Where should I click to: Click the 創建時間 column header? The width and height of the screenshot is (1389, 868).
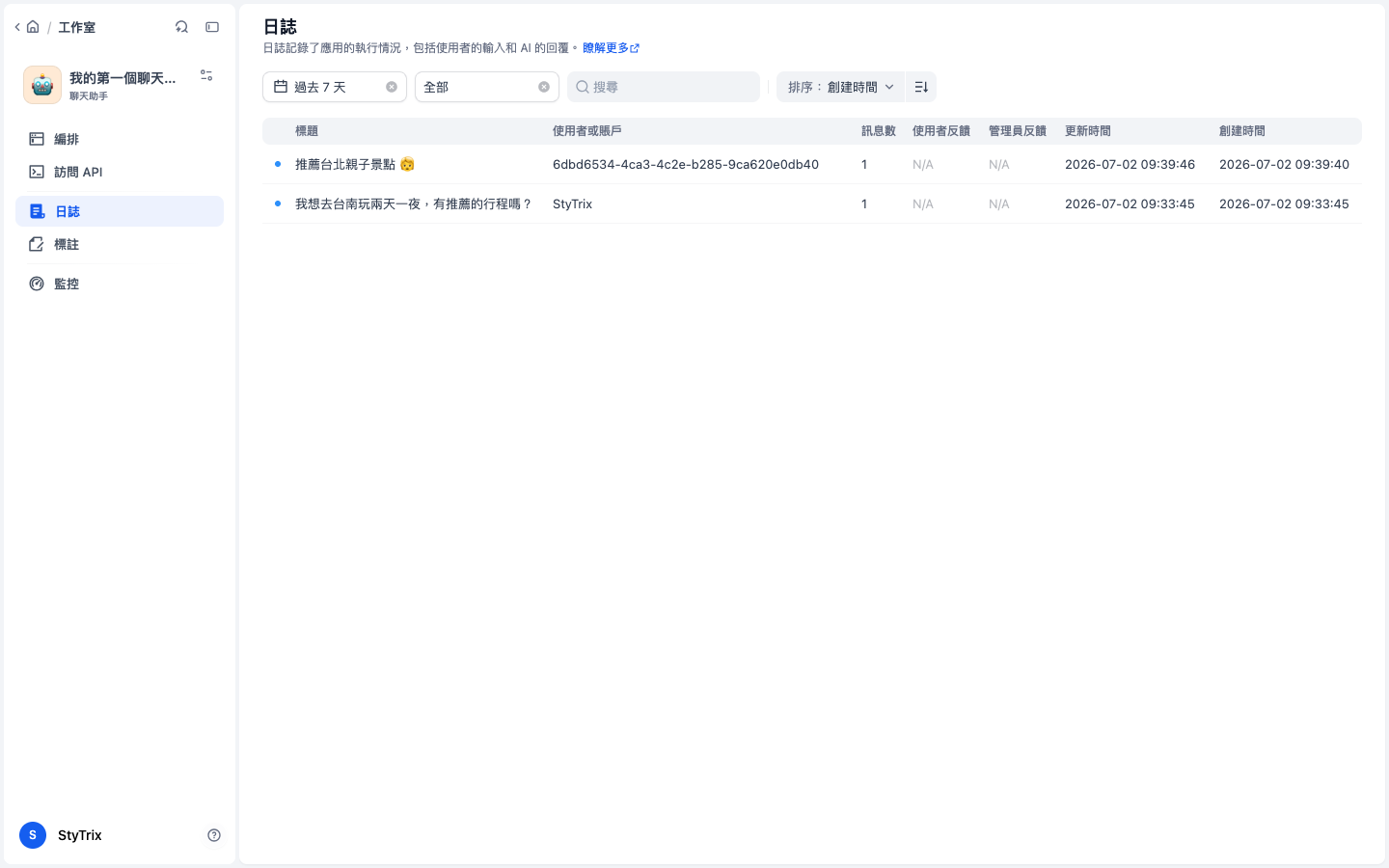coord(1242,130)
